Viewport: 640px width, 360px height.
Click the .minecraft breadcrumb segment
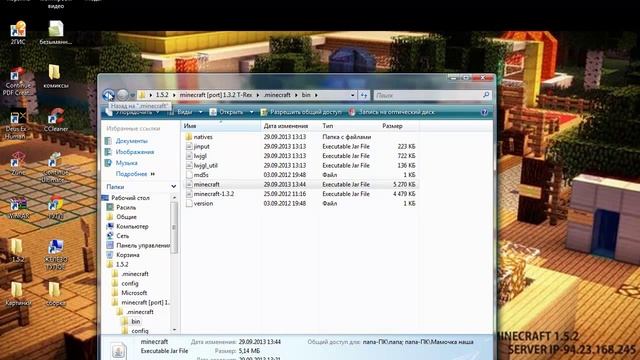[277, 95]
